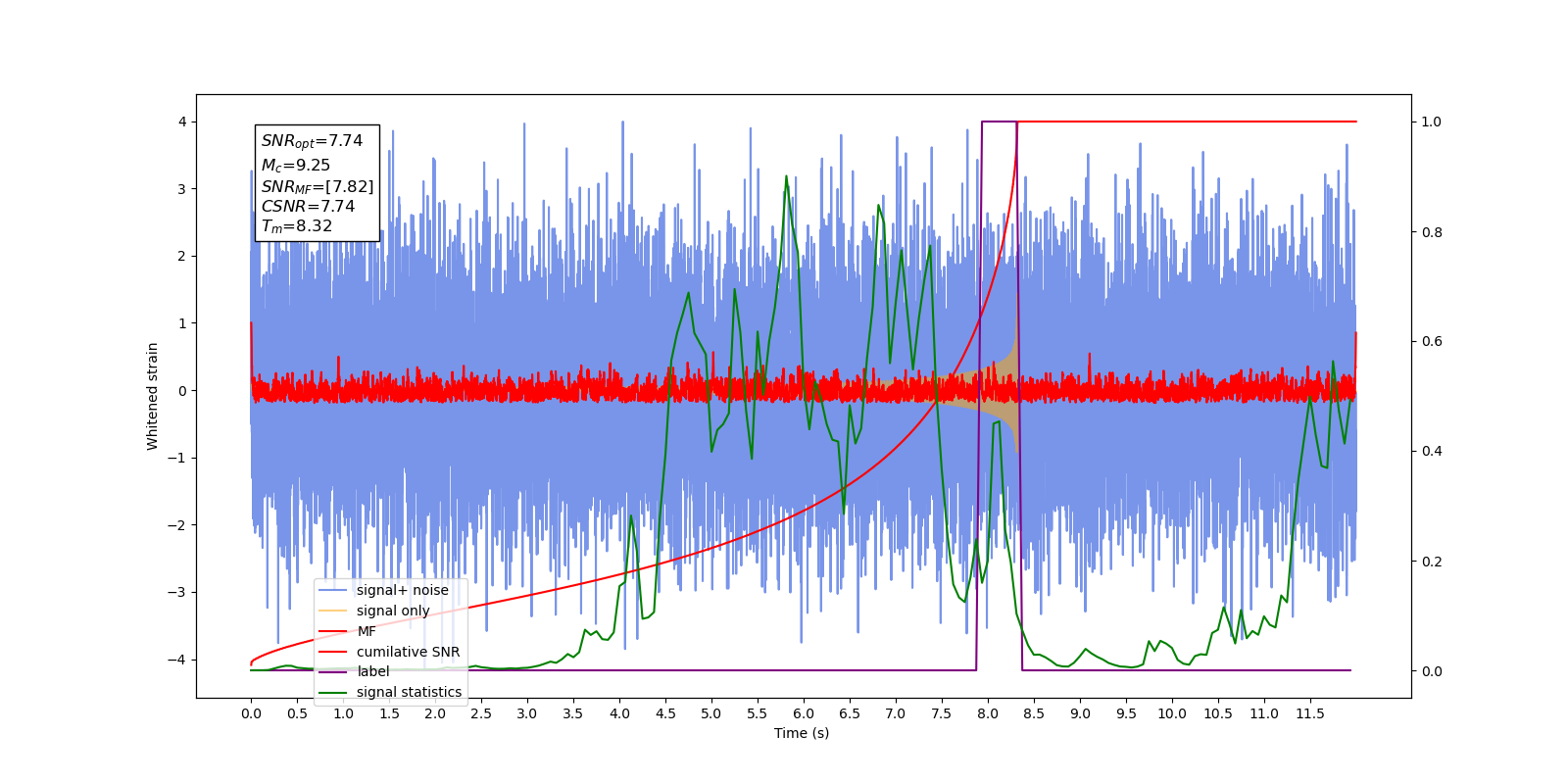
Task: Click the x-axis tick label 5.5
Action: [x=758, y=713]
